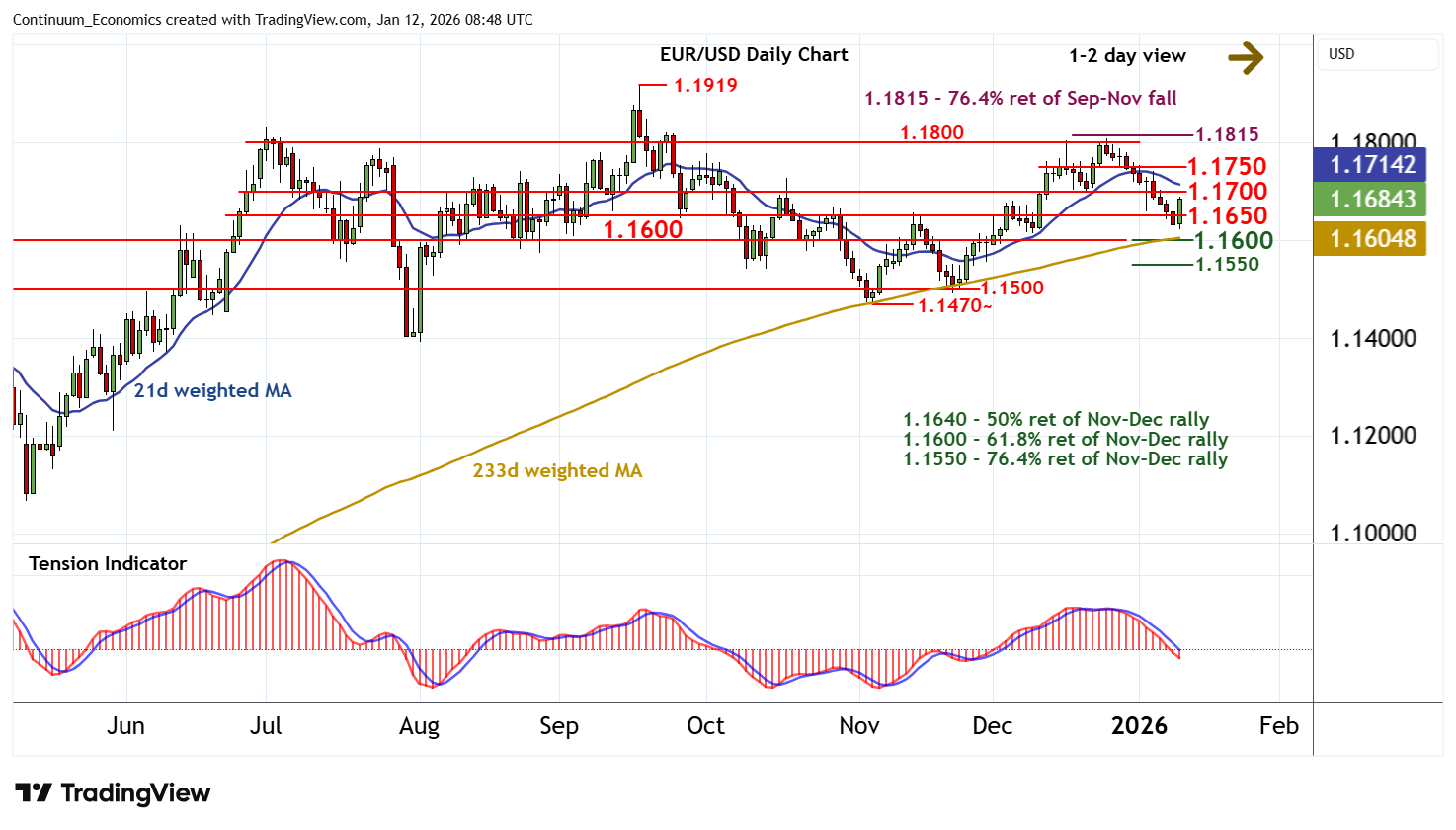The width and height of the screenshot is (1456, 830).
Task: Select the 1.16048 gold price label
Action: click(x=1371, y=239)
